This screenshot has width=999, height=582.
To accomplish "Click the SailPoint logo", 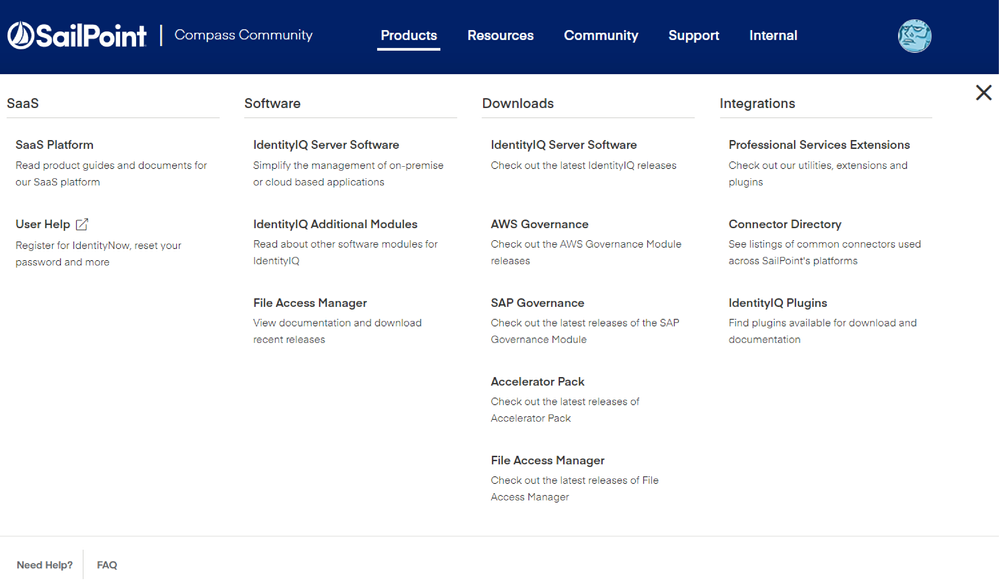I will click(77, 36).
